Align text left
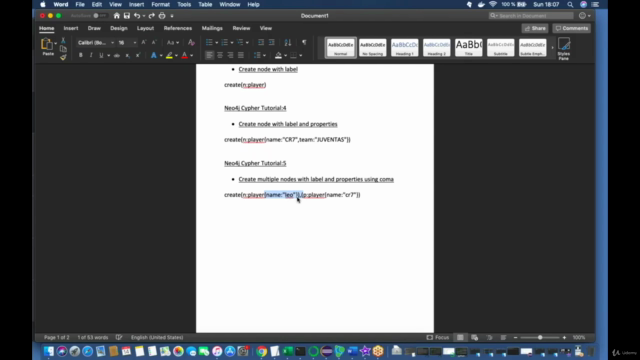The width and height of the screenshot is (640, 360). tap(209, 55)
